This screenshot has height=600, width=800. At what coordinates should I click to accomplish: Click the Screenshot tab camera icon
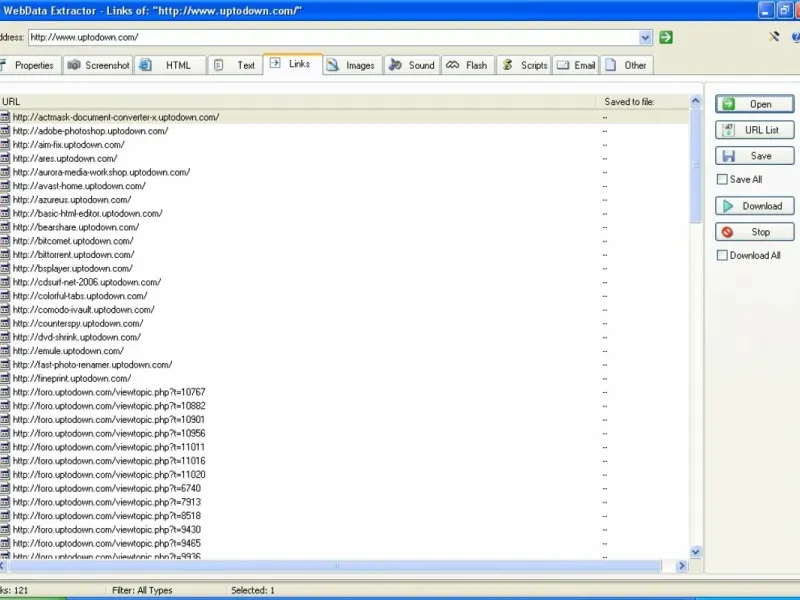[74, 65]
